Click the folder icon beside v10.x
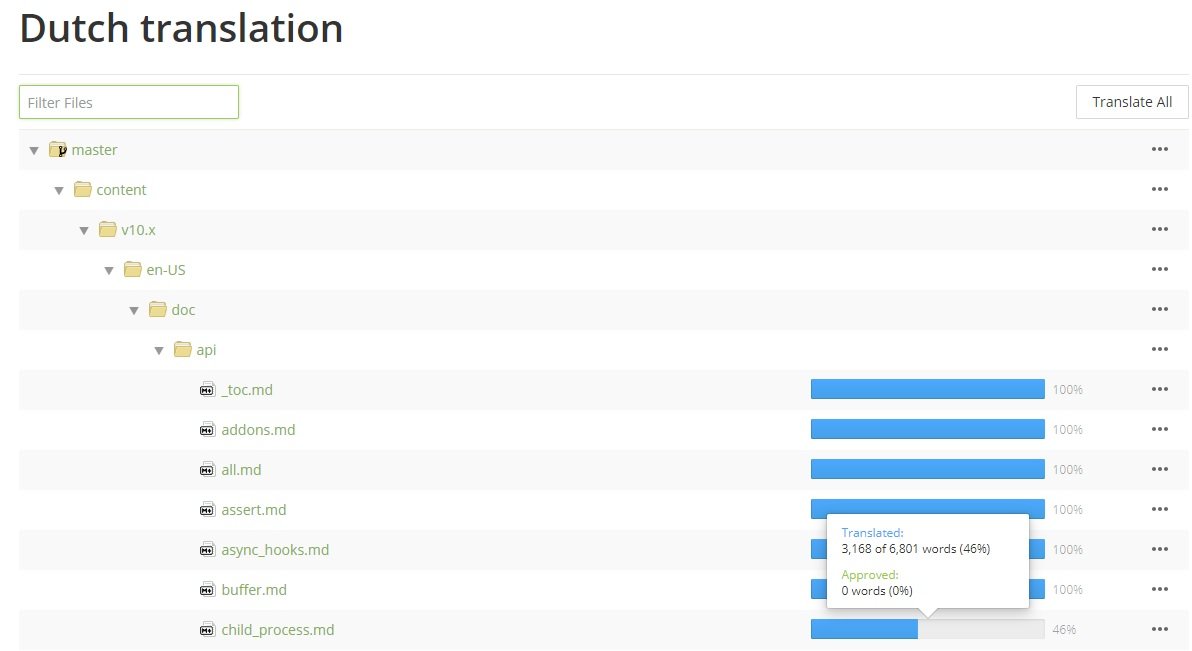Image resolution: width=1192 pixels, height=651 pixels. coord(107,230)
